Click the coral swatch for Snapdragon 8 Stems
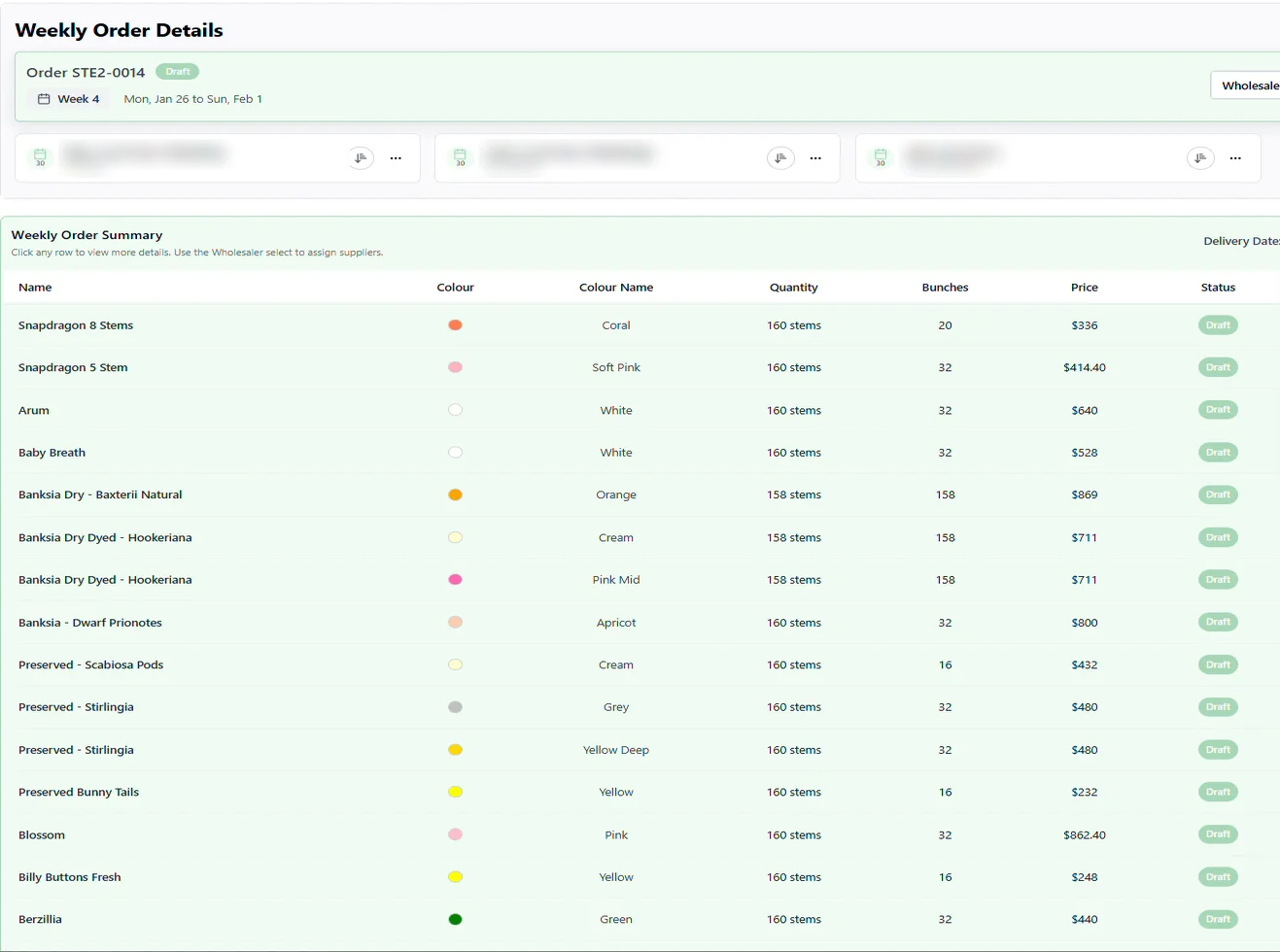 tap(455, 325)
